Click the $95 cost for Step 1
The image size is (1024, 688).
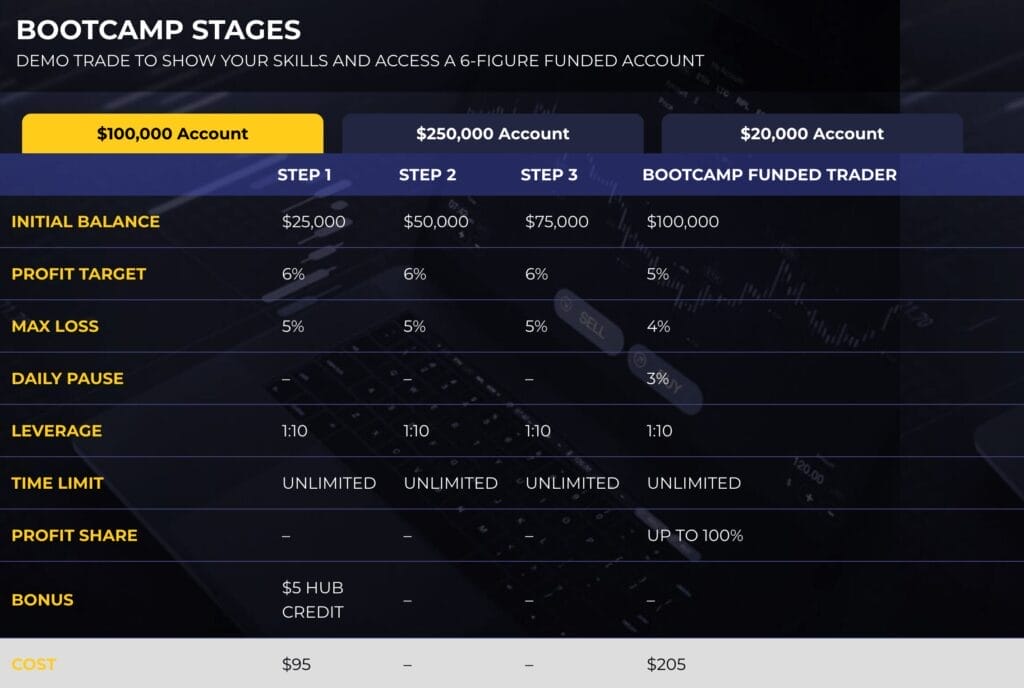point(296,665)
